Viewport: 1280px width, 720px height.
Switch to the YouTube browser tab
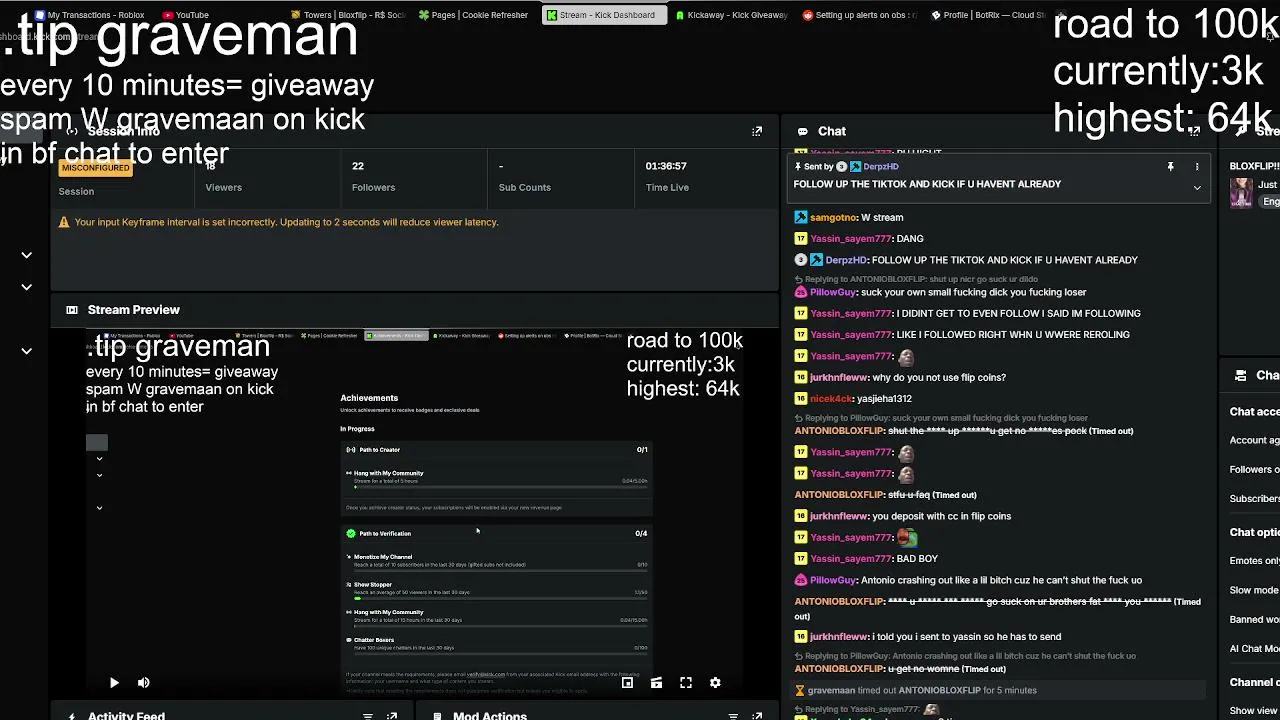pyautogui.click(x=186, y=15)
